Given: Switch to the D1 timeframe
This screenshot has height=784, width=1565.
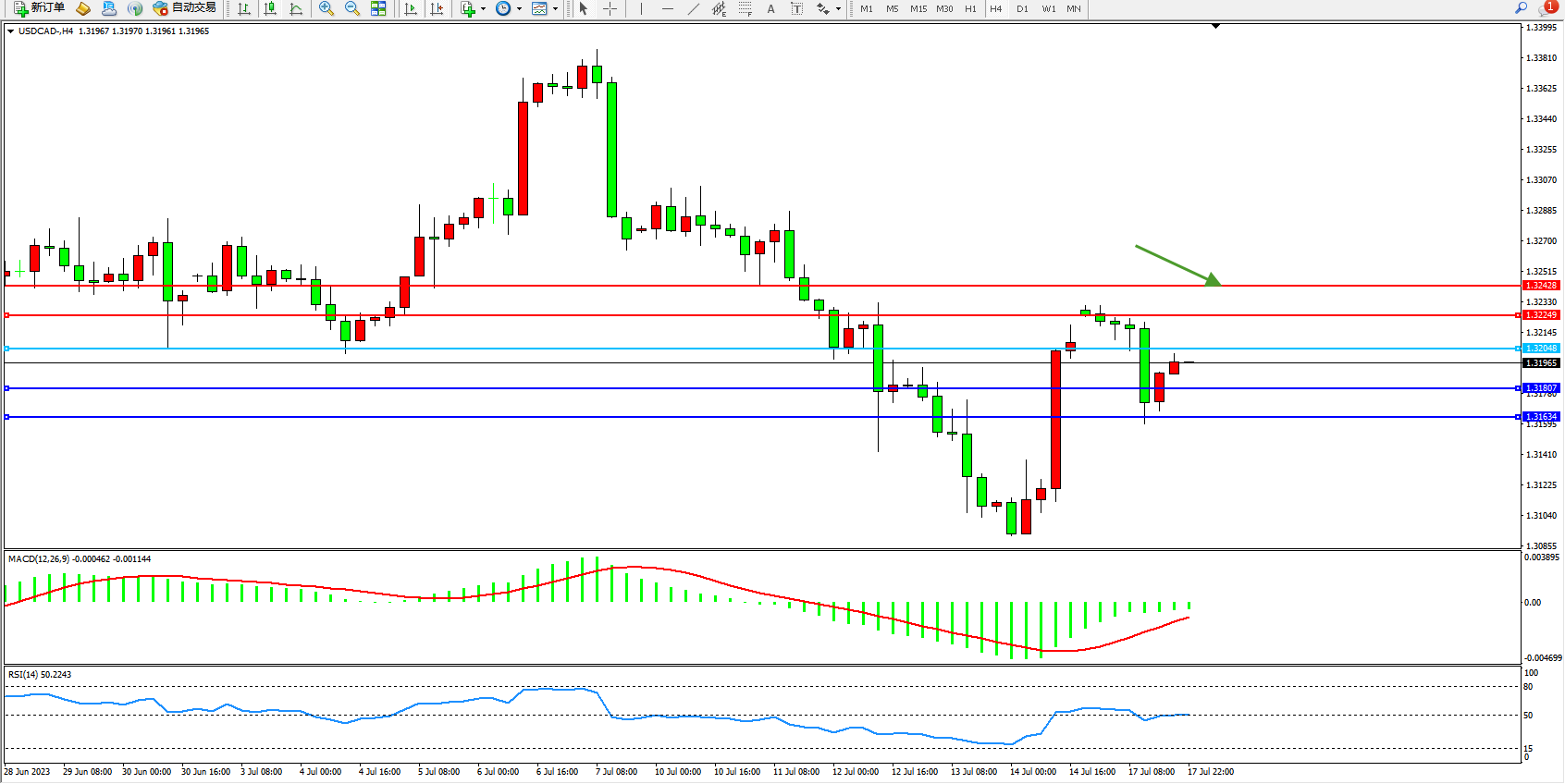Looking at the screenshot, I should point(1022,8).
